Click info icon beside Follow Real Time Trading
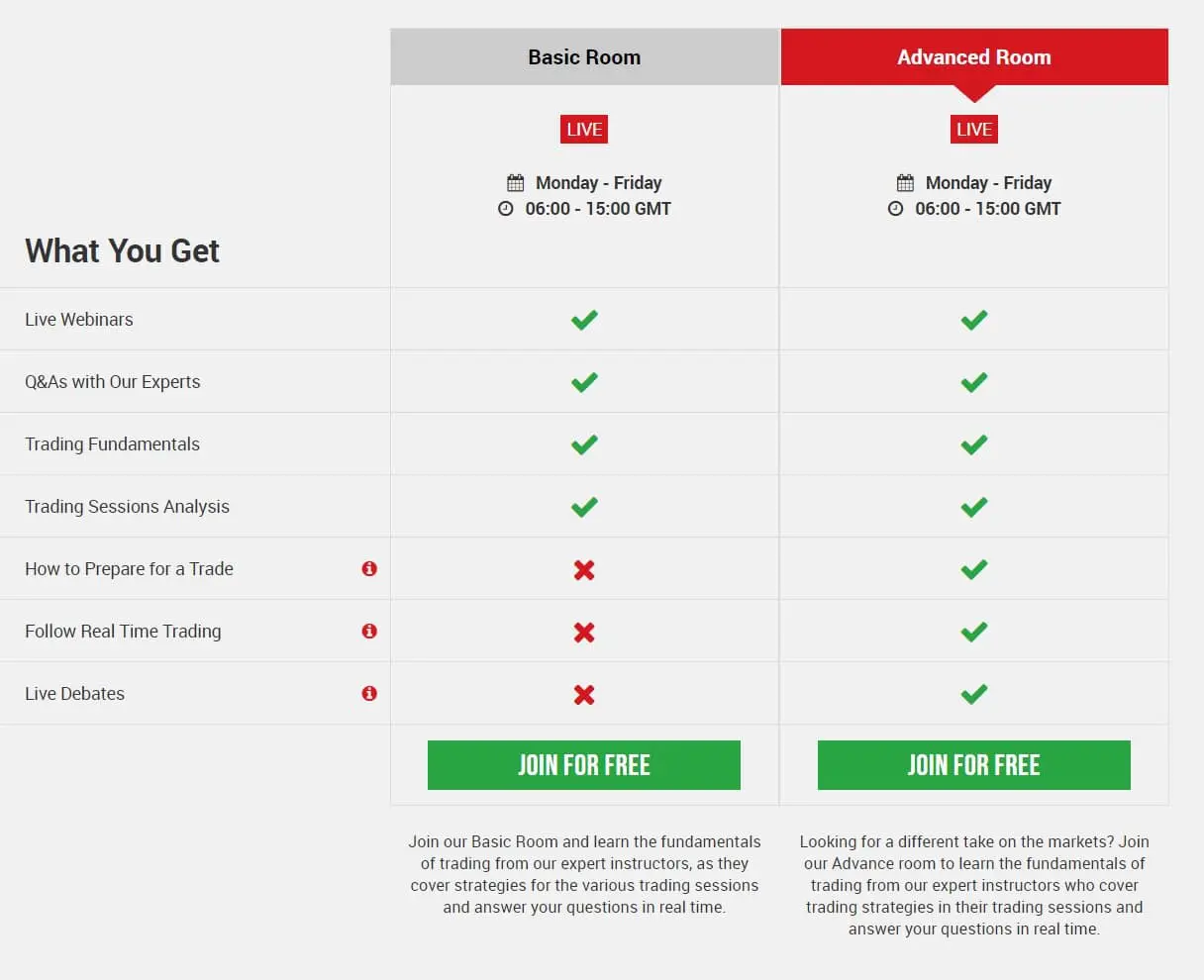Image resolution: width=1204 pixels, height=980 pixels. point(369,631)
